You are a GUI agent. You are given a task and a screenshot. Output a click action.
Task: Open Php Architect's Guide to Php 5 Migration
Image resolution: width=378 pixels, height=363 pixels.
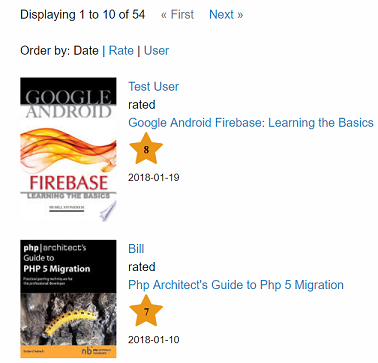tap(236, 285)
